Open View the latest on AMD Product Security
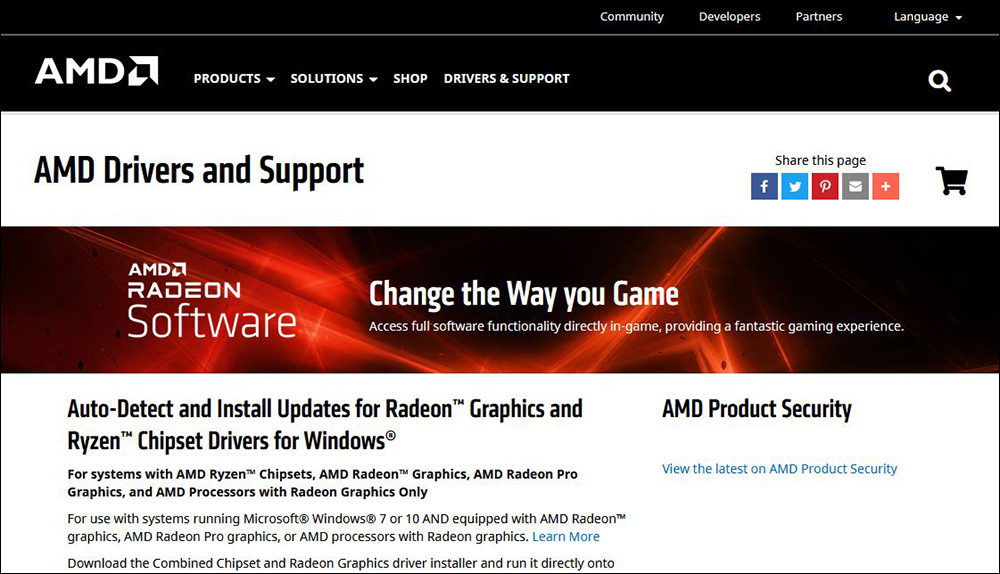Image resolution: width=1000 pixels, height=574 pixels. [x=779, y=469]
